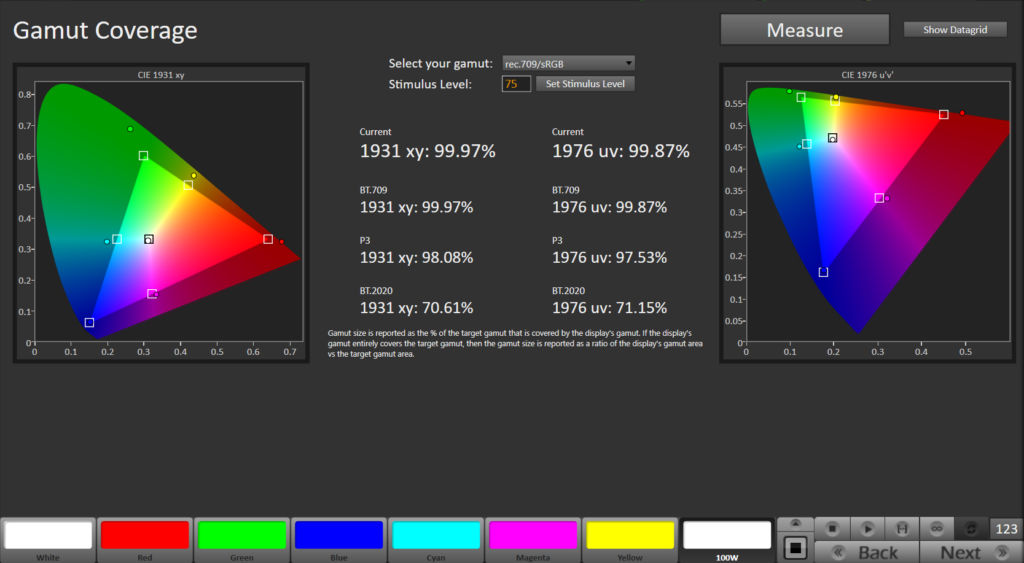Go to the Next workflow page

(971, 553)
